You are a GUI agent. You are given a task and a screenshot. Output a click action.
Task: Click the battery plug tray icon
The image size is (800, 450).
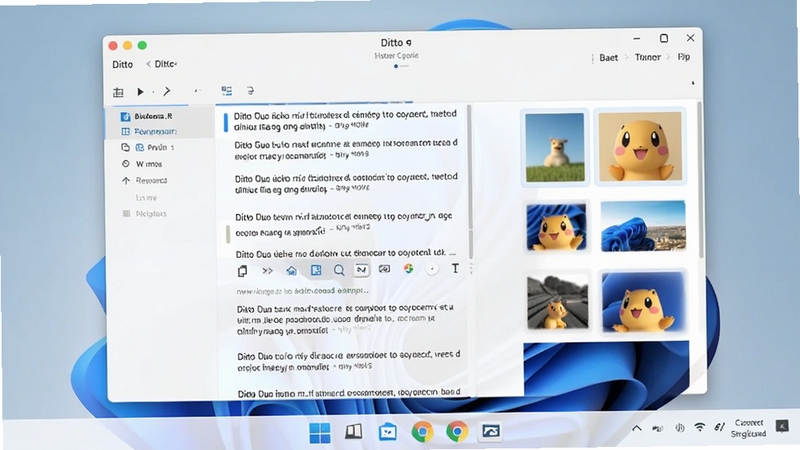658,429
